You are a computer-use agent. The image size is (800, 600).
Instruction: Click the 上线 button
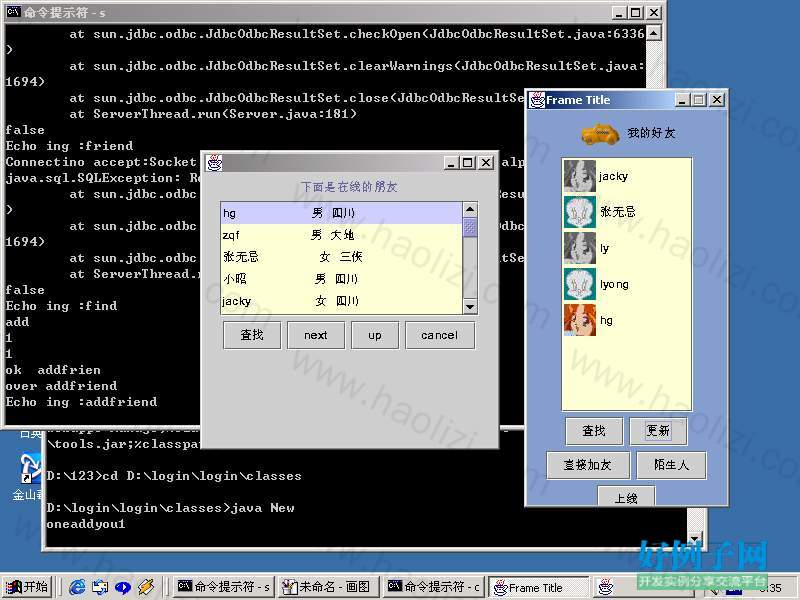pyautogui.click(x=626, y=496)
